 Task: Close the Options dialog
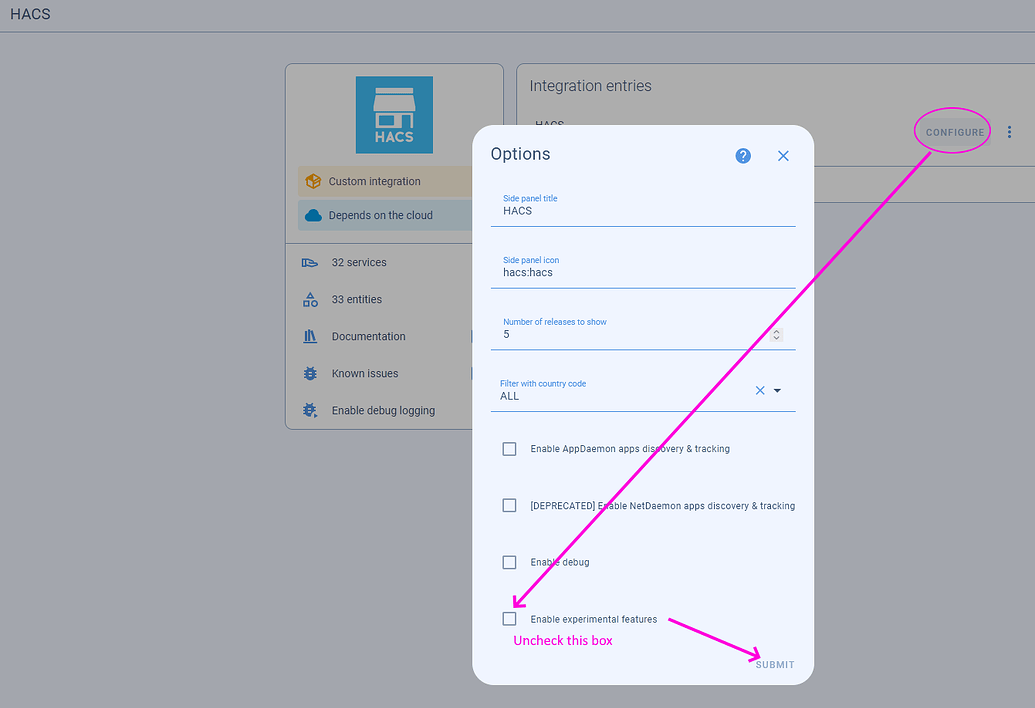tap(783, 156)
